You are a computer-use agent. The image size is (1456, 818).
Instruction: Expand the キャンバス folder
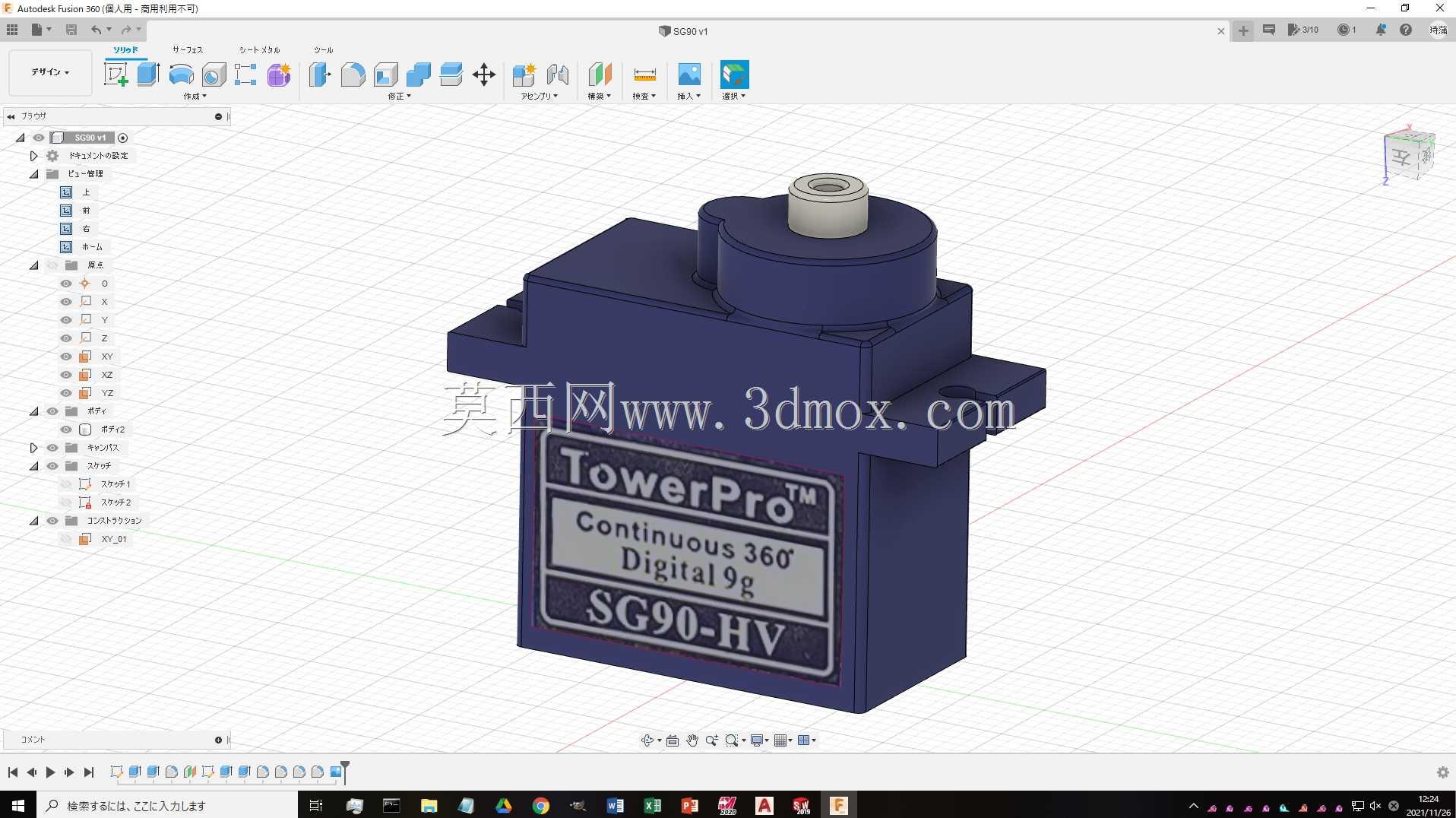(x=33, y=448)
